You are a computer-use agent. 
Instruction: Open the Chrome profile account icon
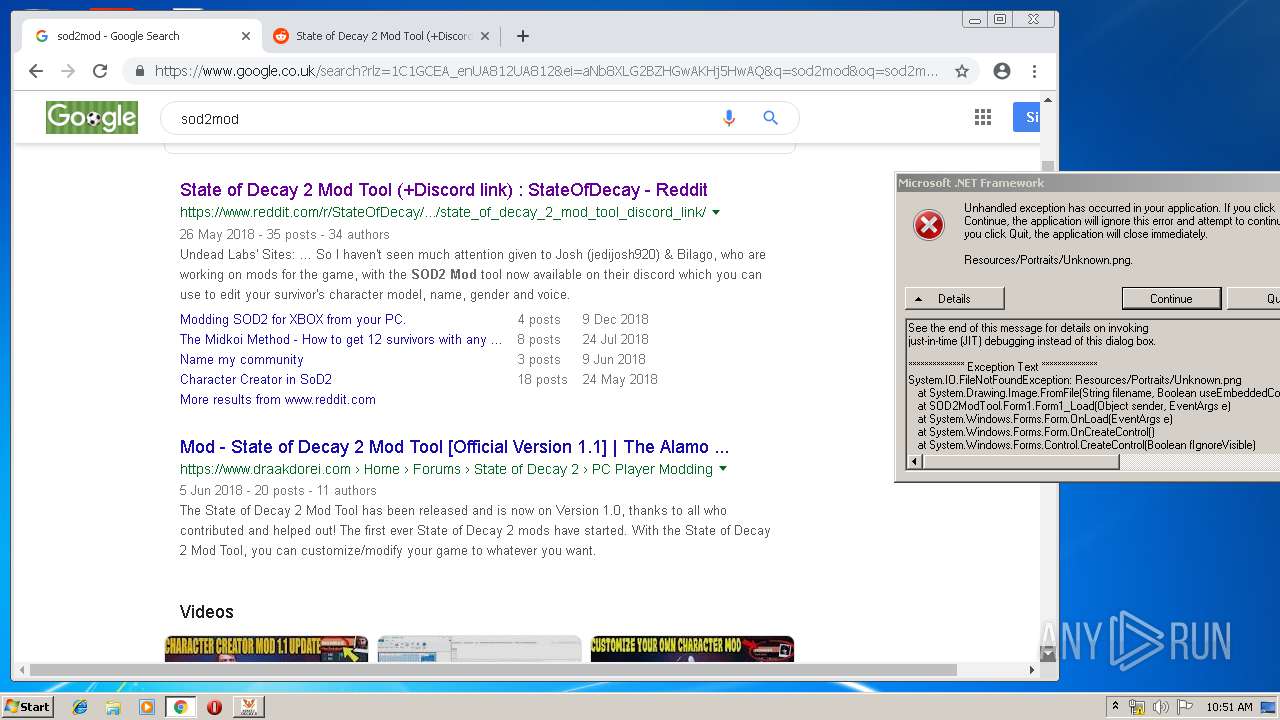point(1002,71)
